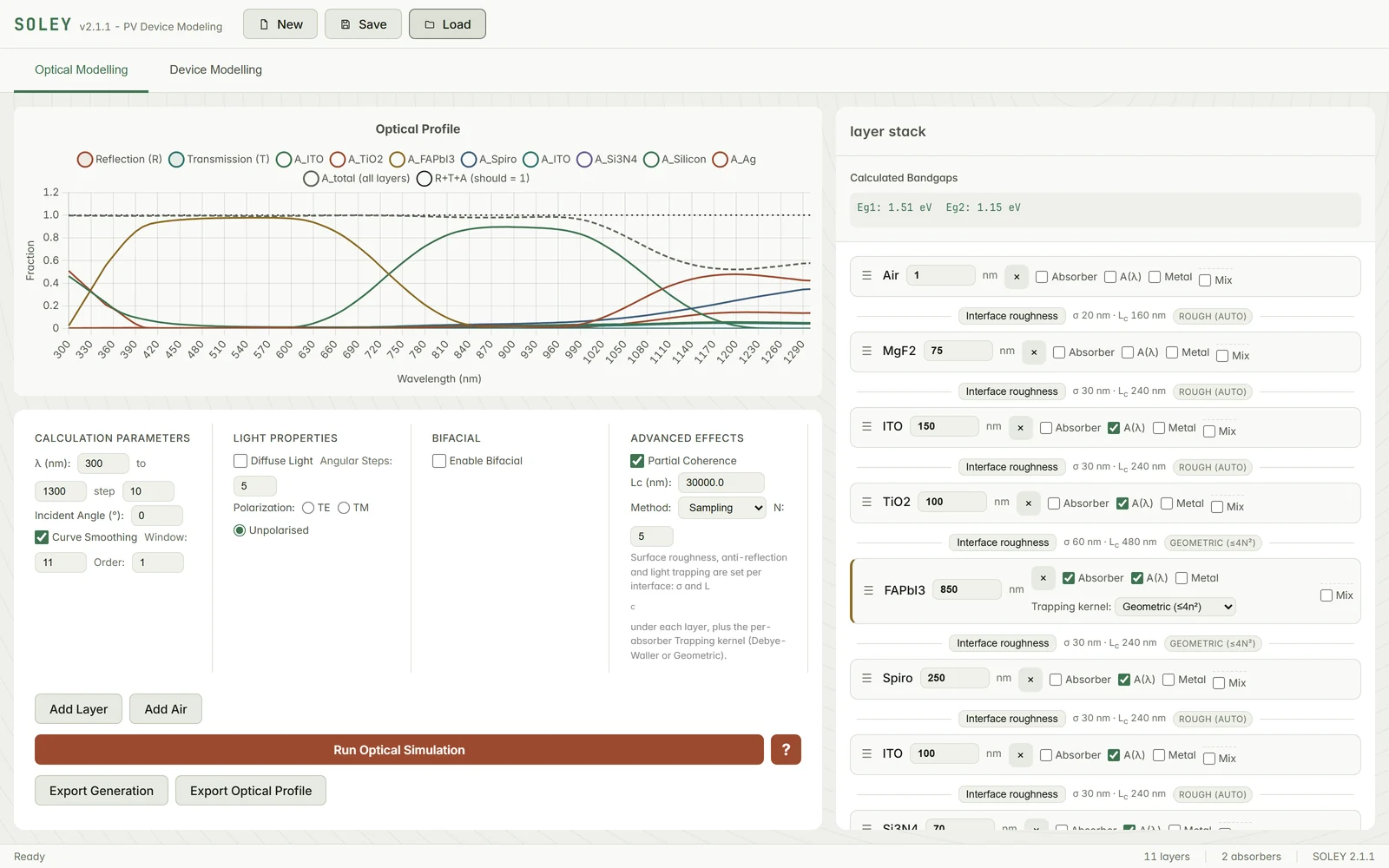
Task: Toggle Transmission (T) legend marker
Action: click(x=176, y=160)
